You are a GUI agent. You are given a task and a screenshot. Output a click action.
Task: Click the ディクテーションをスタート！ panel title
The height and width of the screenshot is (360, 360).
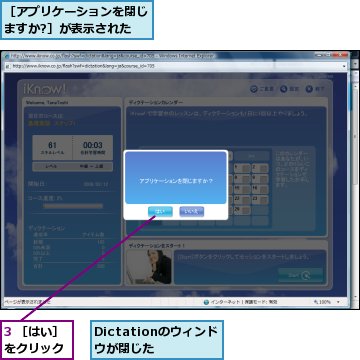(157, 245)
